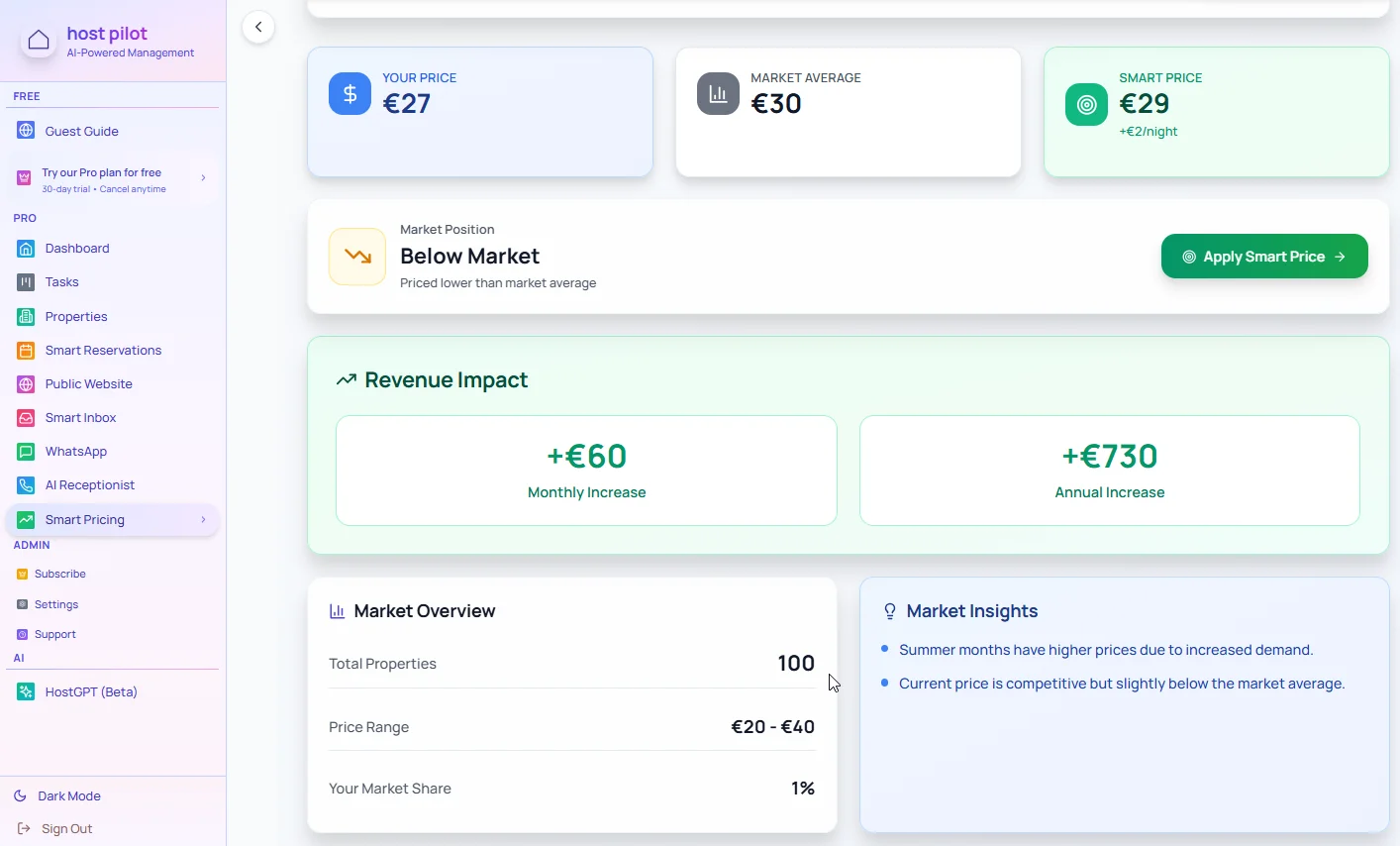
Task: Open HostGPT (Beta) from the sidebar
Action: 92,691
